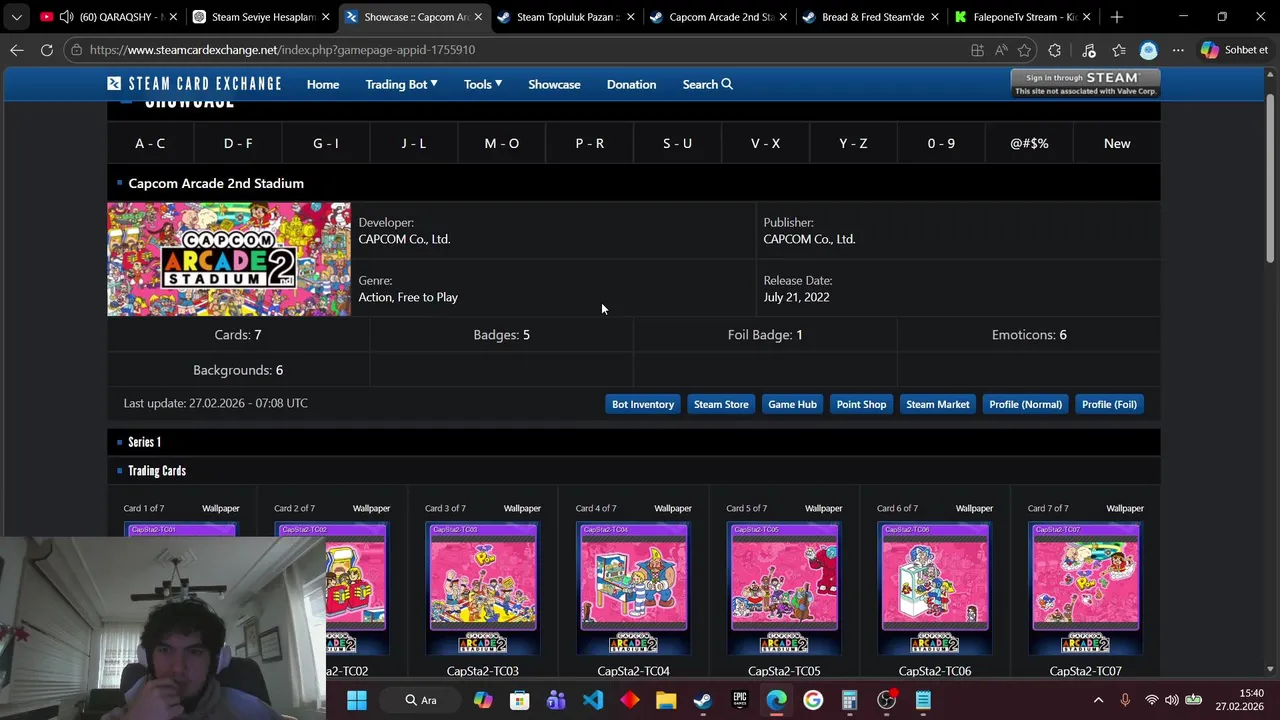
Task: Open the Windows Start menu
Action: [357, 700]
